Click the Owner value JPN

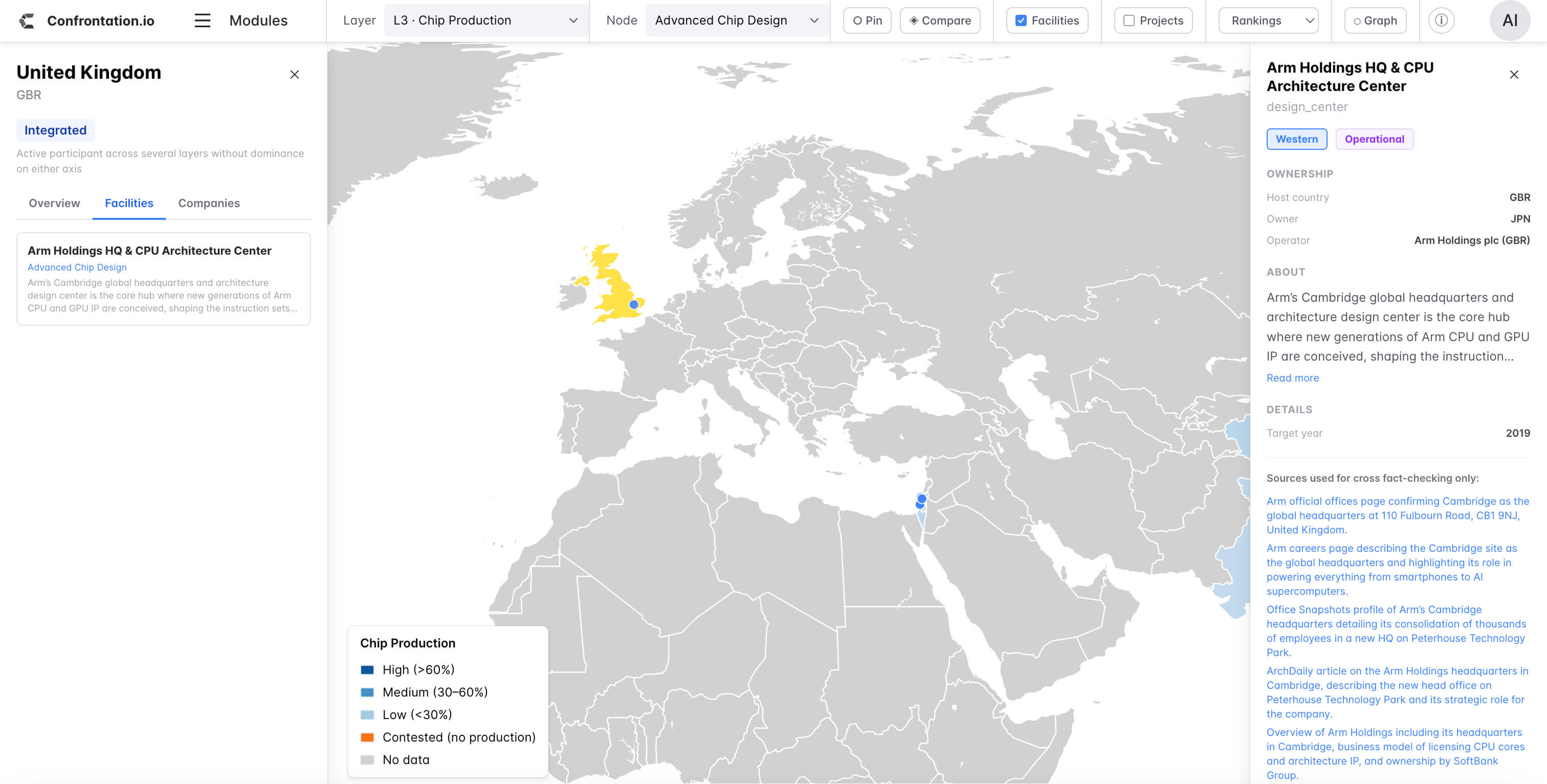[x=1520, y=218]
